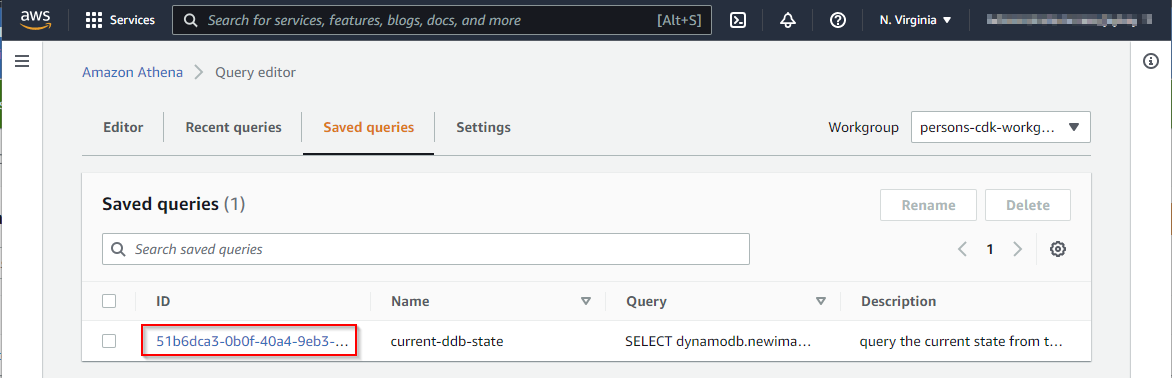Open AWS CloudShell icon

(738, 20)
